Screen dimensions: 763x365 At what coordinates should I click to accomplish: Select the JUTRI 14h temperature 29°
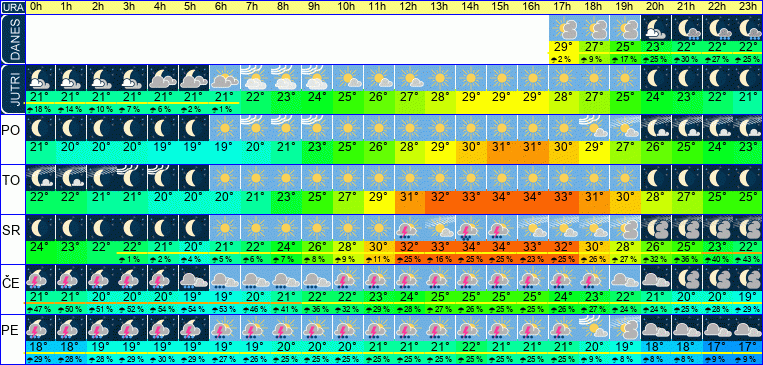471,97
